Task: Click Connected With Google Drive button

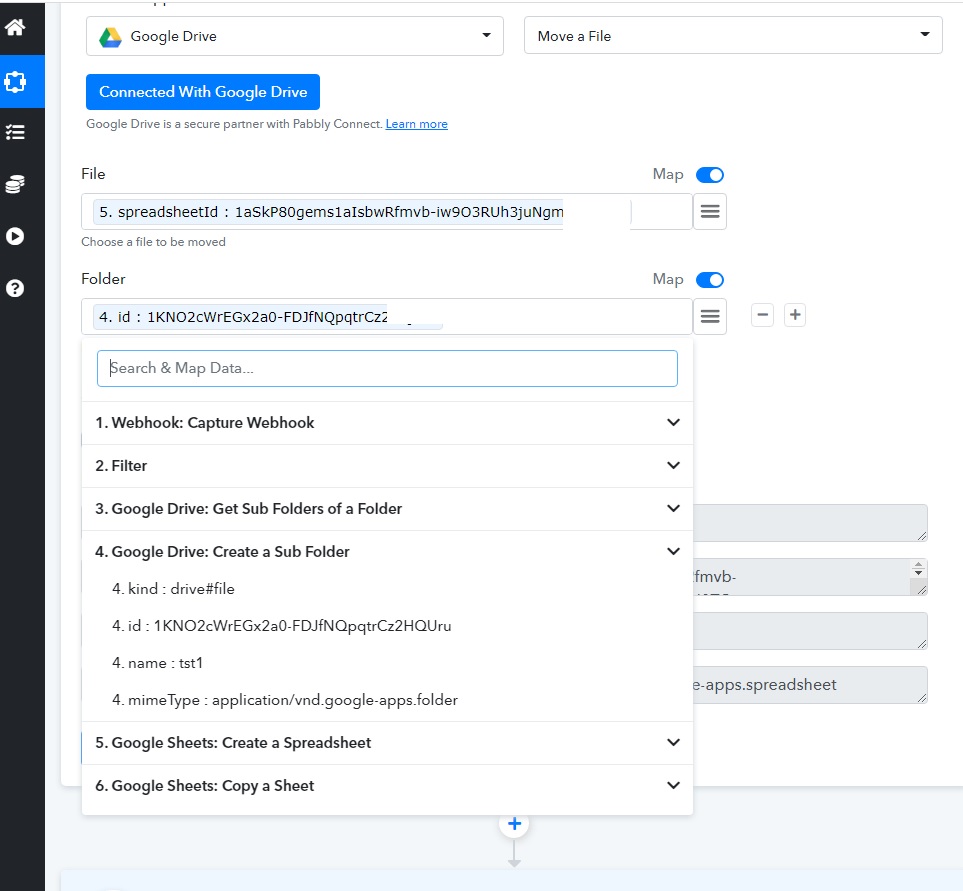Action: (x=203, y=92)
